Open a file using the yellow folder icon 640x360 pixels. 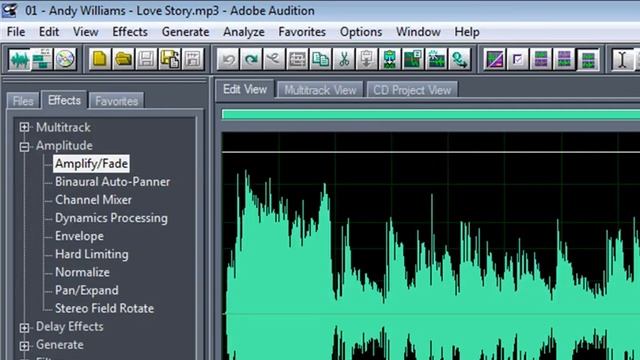point(123,60)
